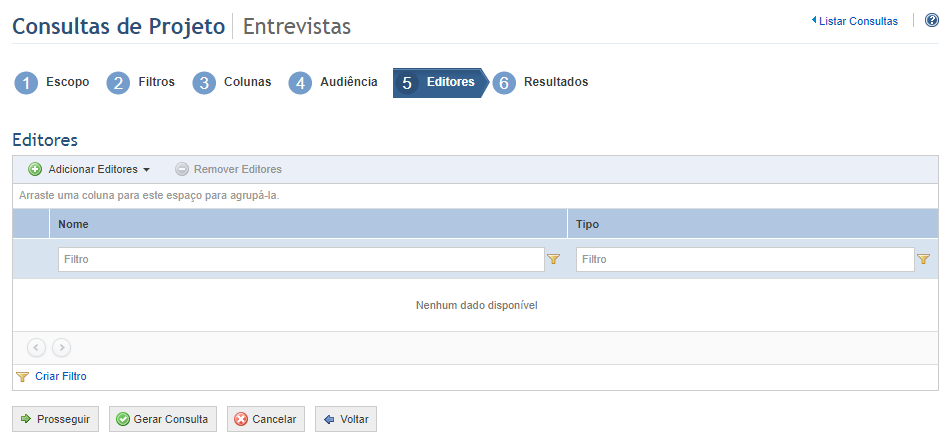Click the Tipo column filter funnel icon

pyautogui.click(x=923, y=259)
